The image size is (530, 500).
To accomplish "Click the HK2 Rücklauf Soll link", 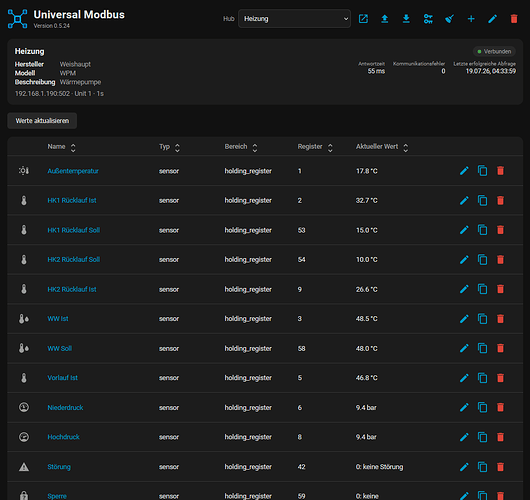I will (x=74, y=260).
